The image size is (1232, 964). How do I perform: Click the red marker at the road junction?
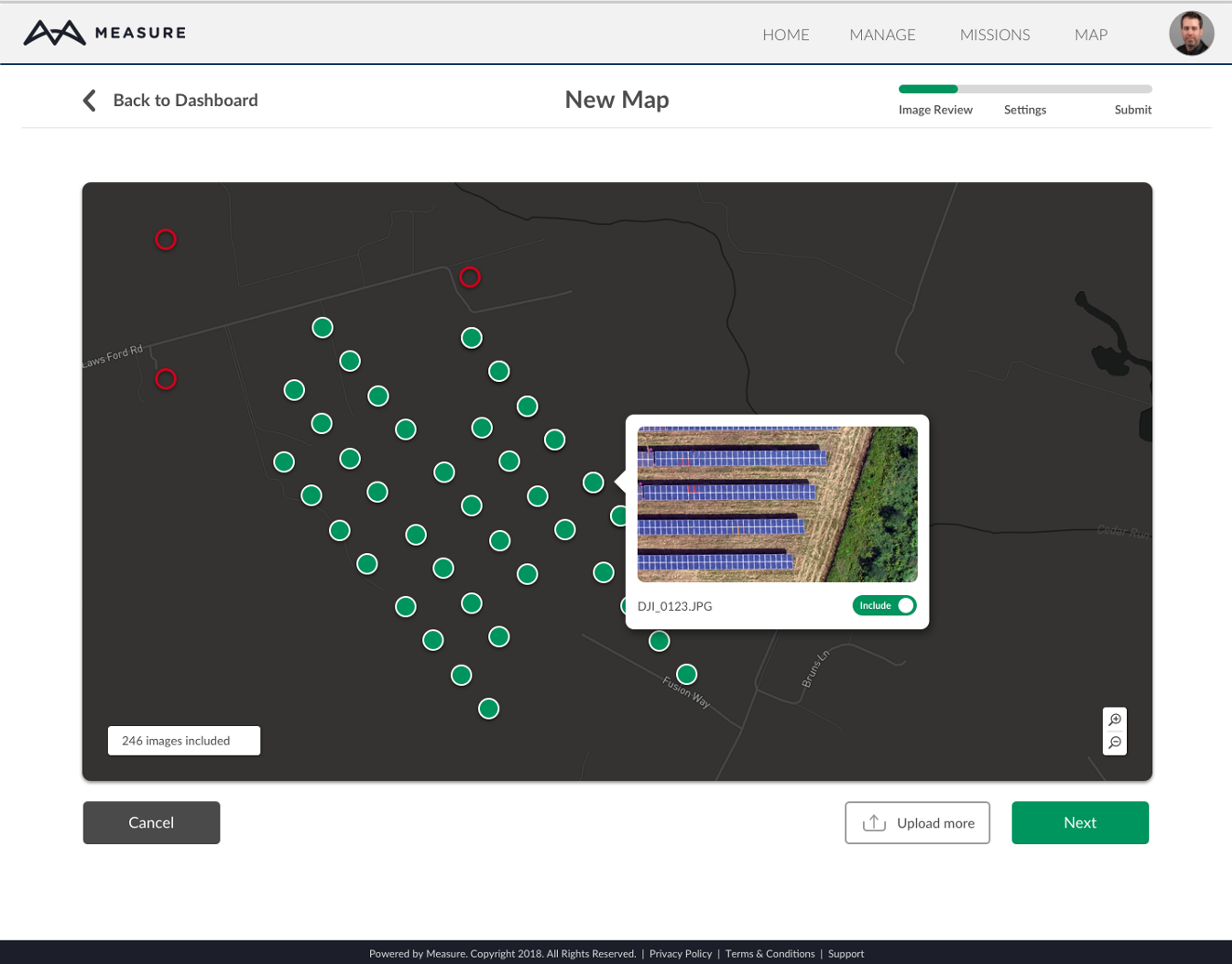[470, 277]
